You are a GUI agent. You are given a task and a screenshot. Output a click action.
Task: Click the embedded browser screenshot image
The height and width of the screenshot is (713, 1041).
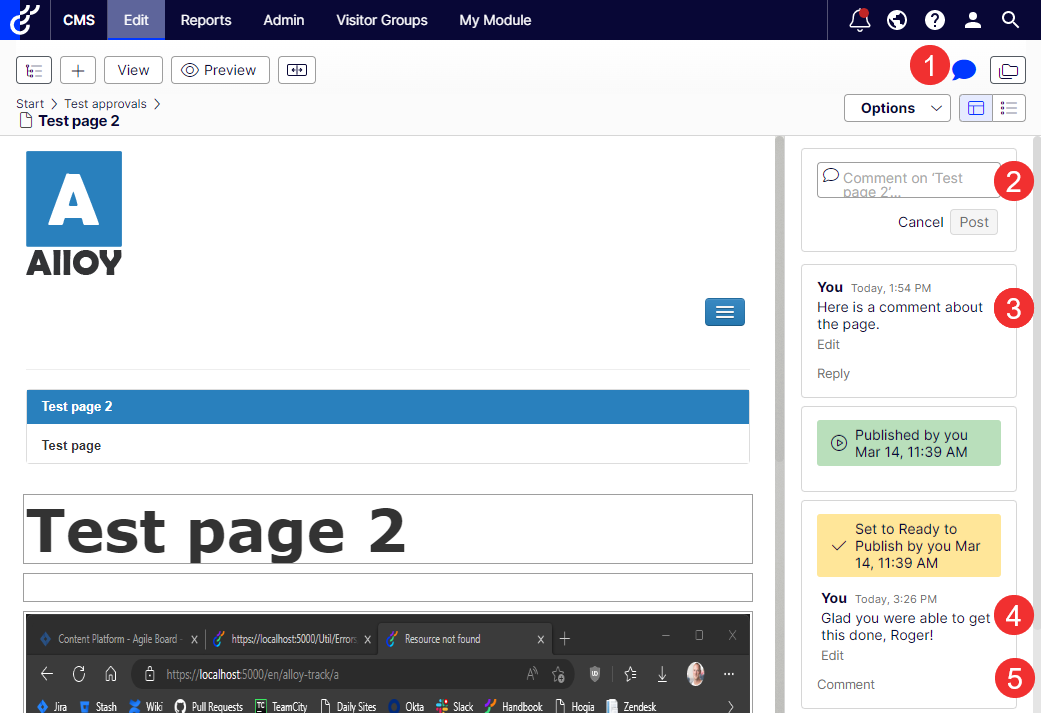coord(388,663)
